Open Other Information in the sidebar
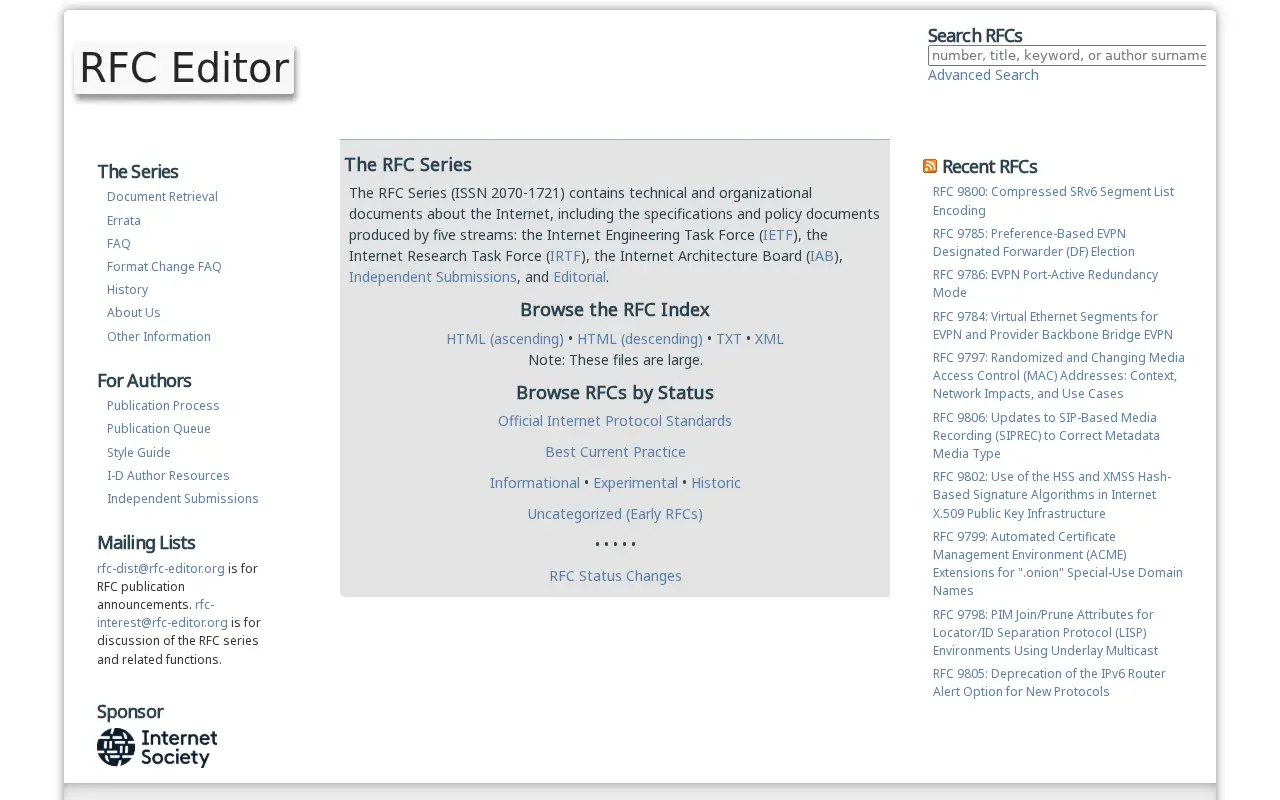Image resolution: width=1280 pixels, height=800 pixels. [x=159, y=336]
